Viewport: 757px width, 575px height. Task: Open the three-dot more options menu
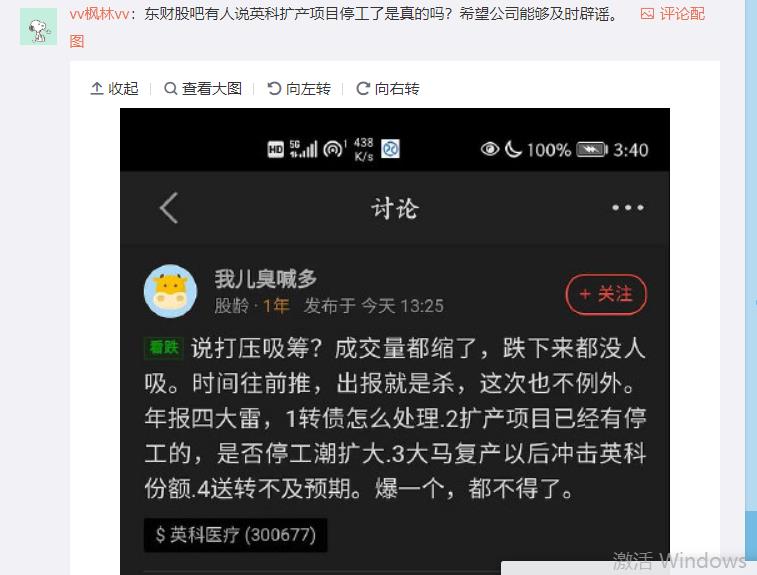click(x=628, y=208)
